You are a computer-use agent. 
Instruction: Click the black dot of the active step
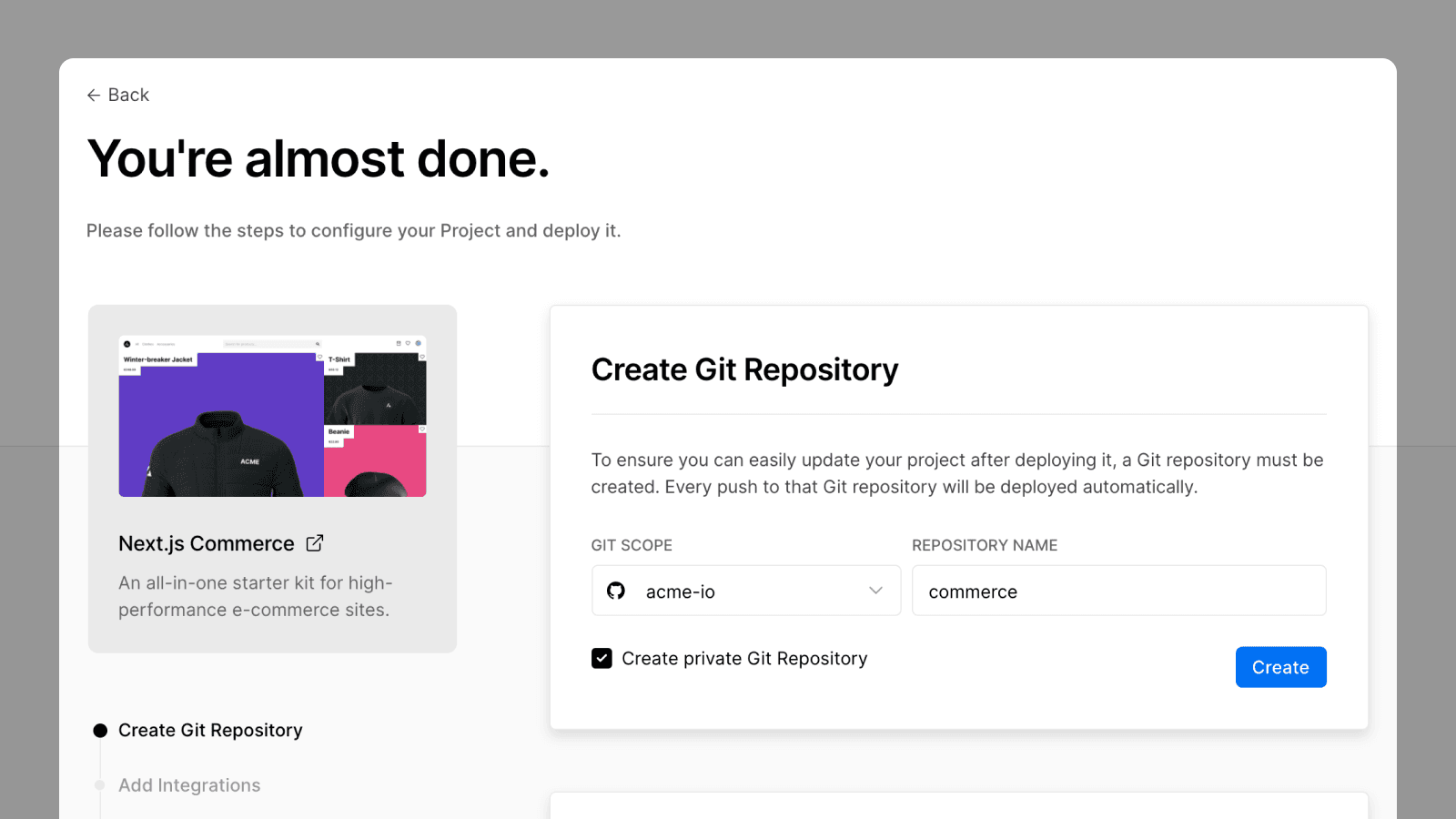[x=100, y=731]
